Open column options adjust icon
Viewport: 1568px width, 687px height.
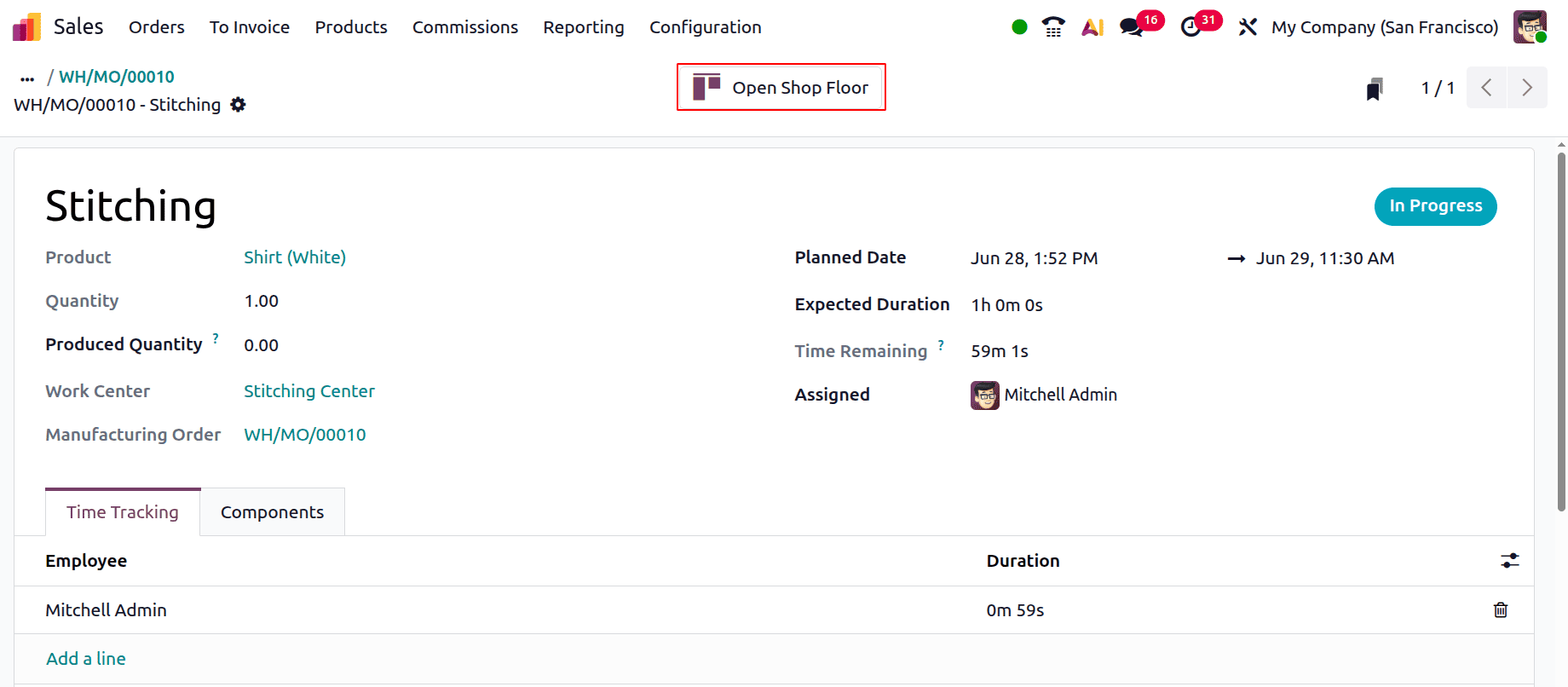click(x=1510, y=561)
